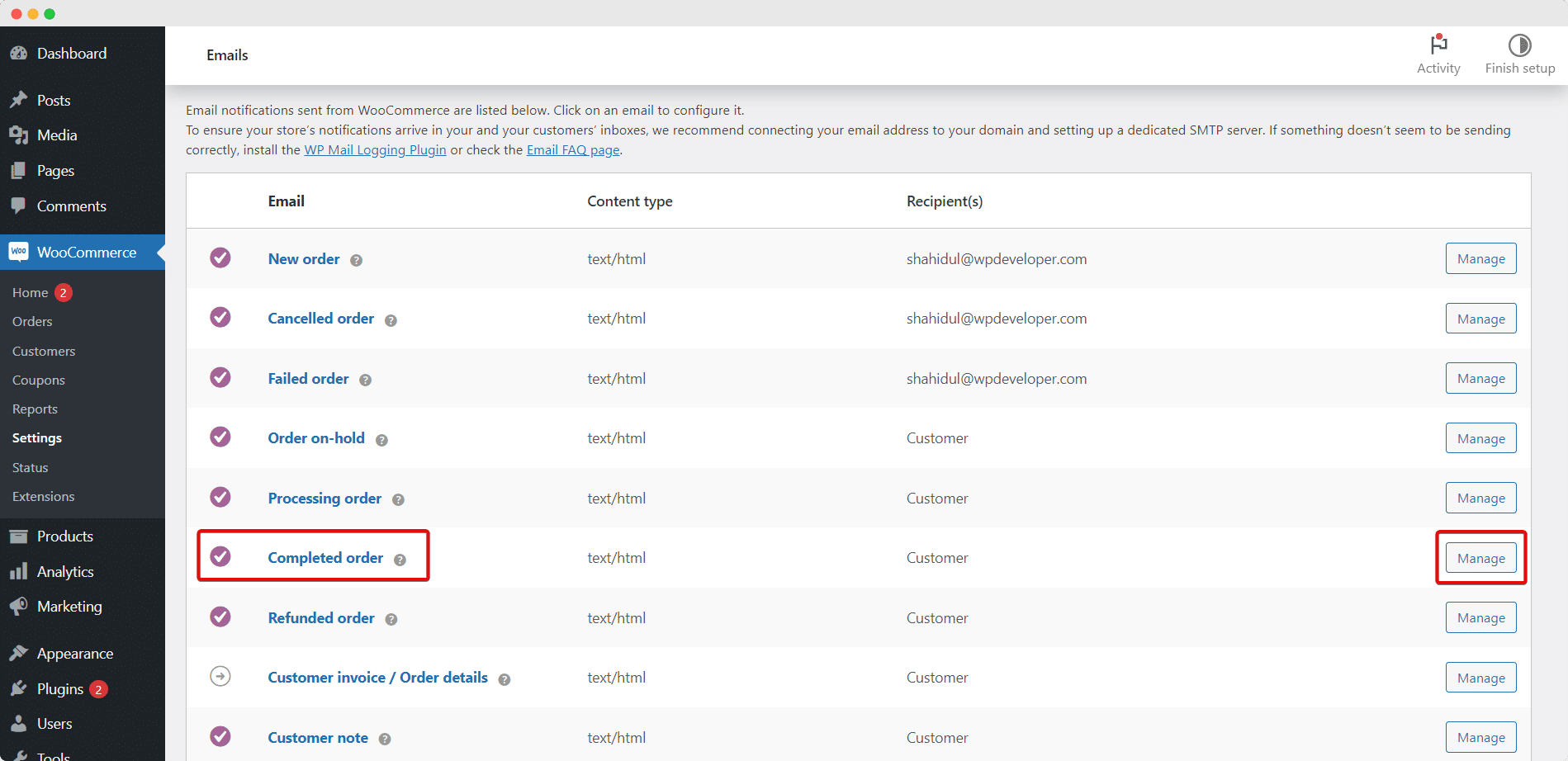Click the WooCommerce logo icon
Image resolution: width=1568 pixels, height=761 pixels.
click(18, 252)
